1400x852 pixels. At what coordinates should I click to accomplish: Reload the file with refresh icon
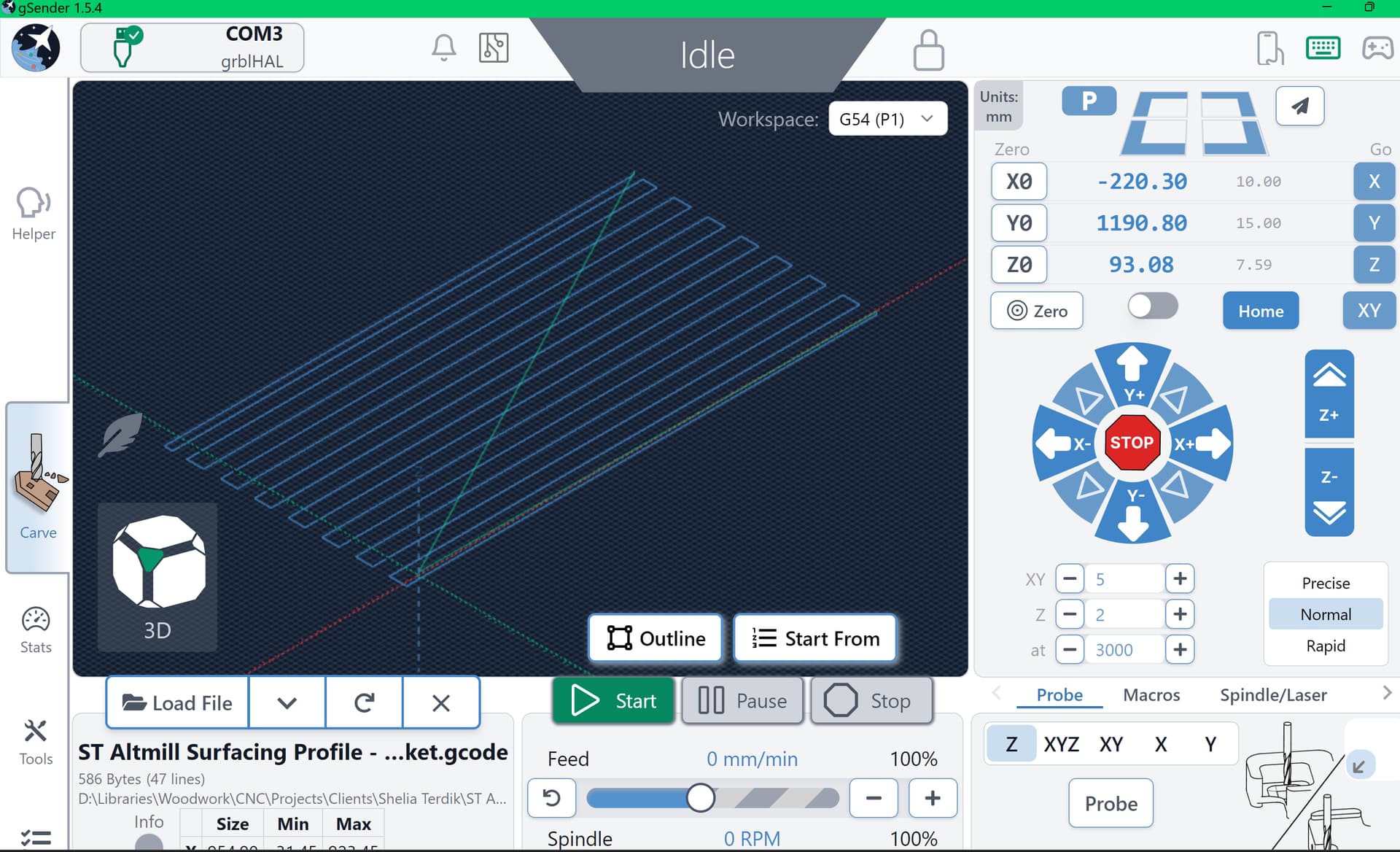point(364,702)
